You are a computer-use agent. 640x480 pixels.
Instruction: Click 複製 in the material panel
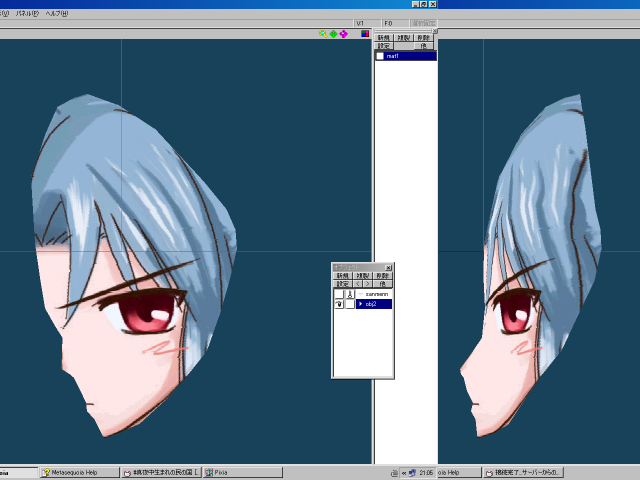pos(404,38)
